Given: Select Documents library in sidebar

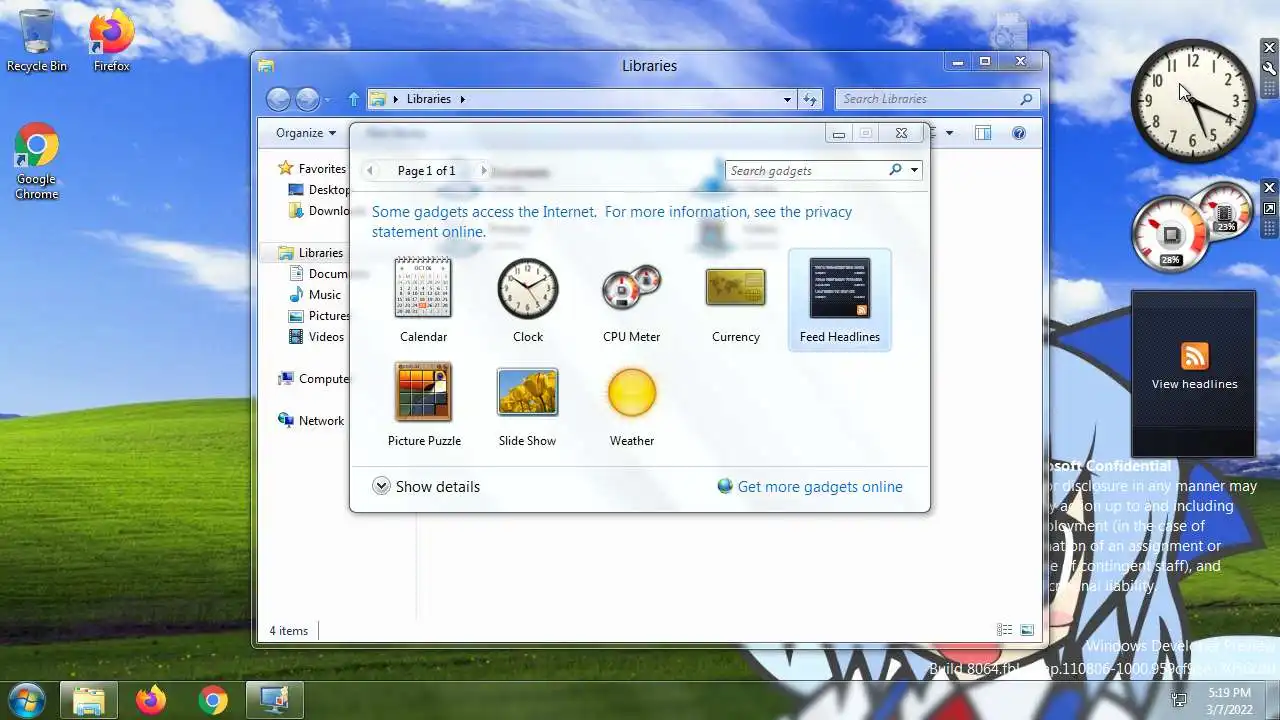Looking at the screenshot, I should tap(319, 274).
